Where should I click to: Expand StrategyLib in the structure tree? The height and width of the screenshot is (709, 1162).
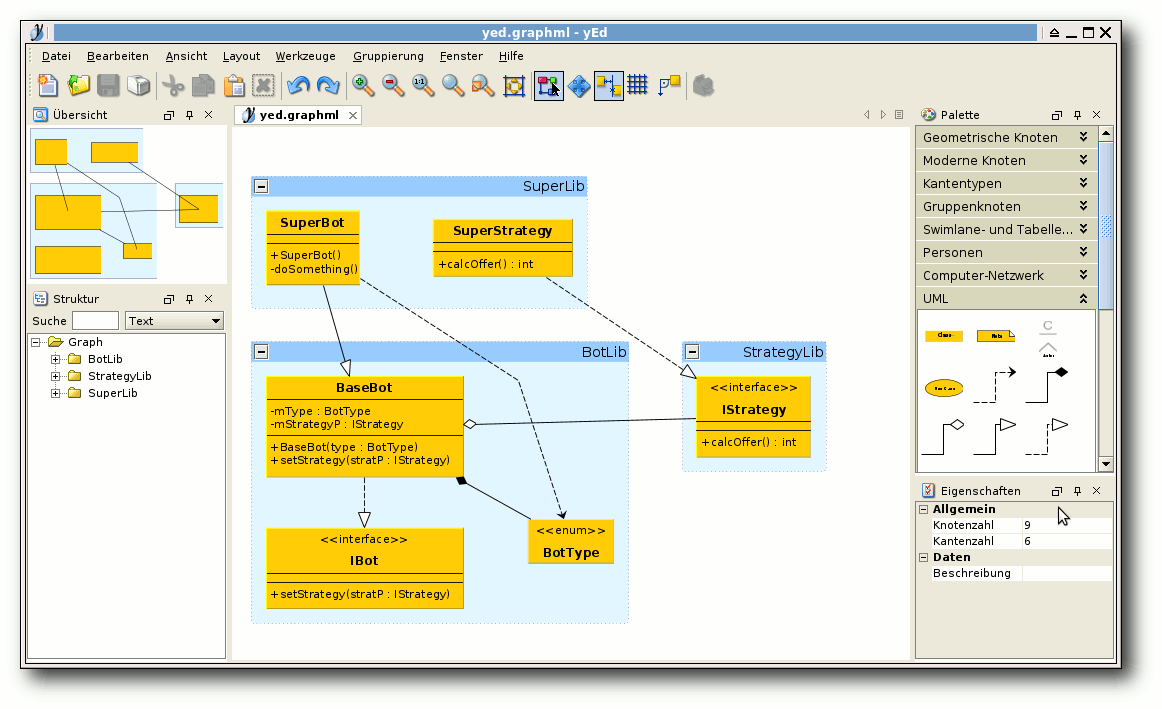[56, 376]
